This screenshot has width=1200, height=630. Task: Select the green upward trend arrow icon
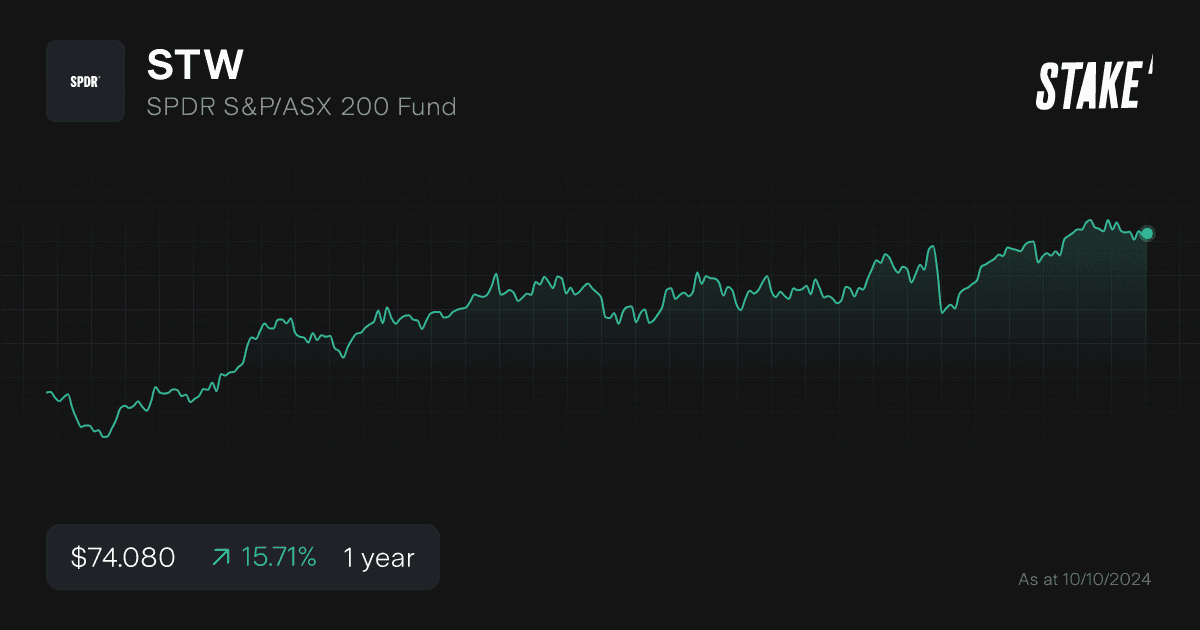(220, 558)
